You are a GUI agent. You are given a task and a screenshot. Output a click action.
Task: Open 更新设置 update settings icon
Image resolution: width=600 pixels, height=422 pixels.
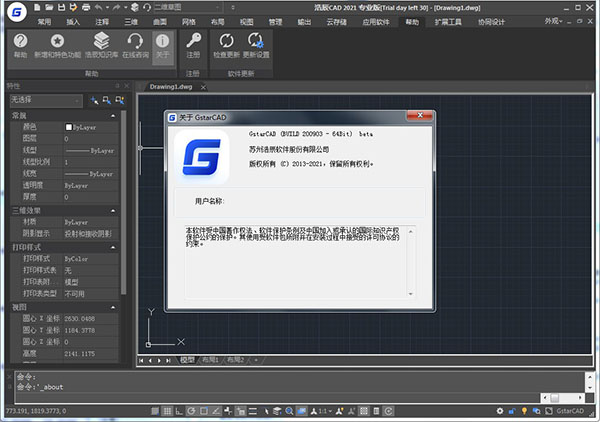[x=256, y=46]
